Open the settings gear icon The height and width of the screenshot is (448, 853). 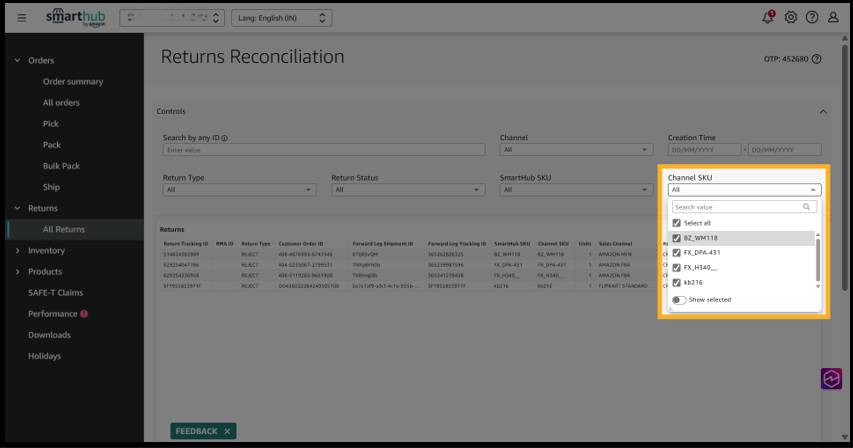(x=790, y=18)
